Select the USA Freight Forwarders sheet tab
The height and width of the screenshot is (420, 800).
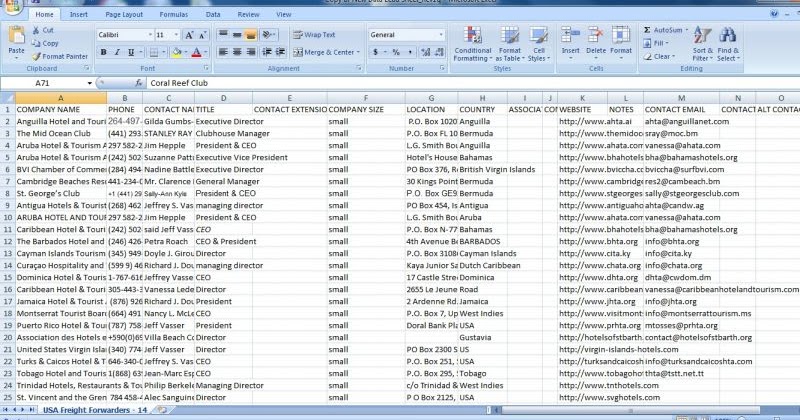95,410
